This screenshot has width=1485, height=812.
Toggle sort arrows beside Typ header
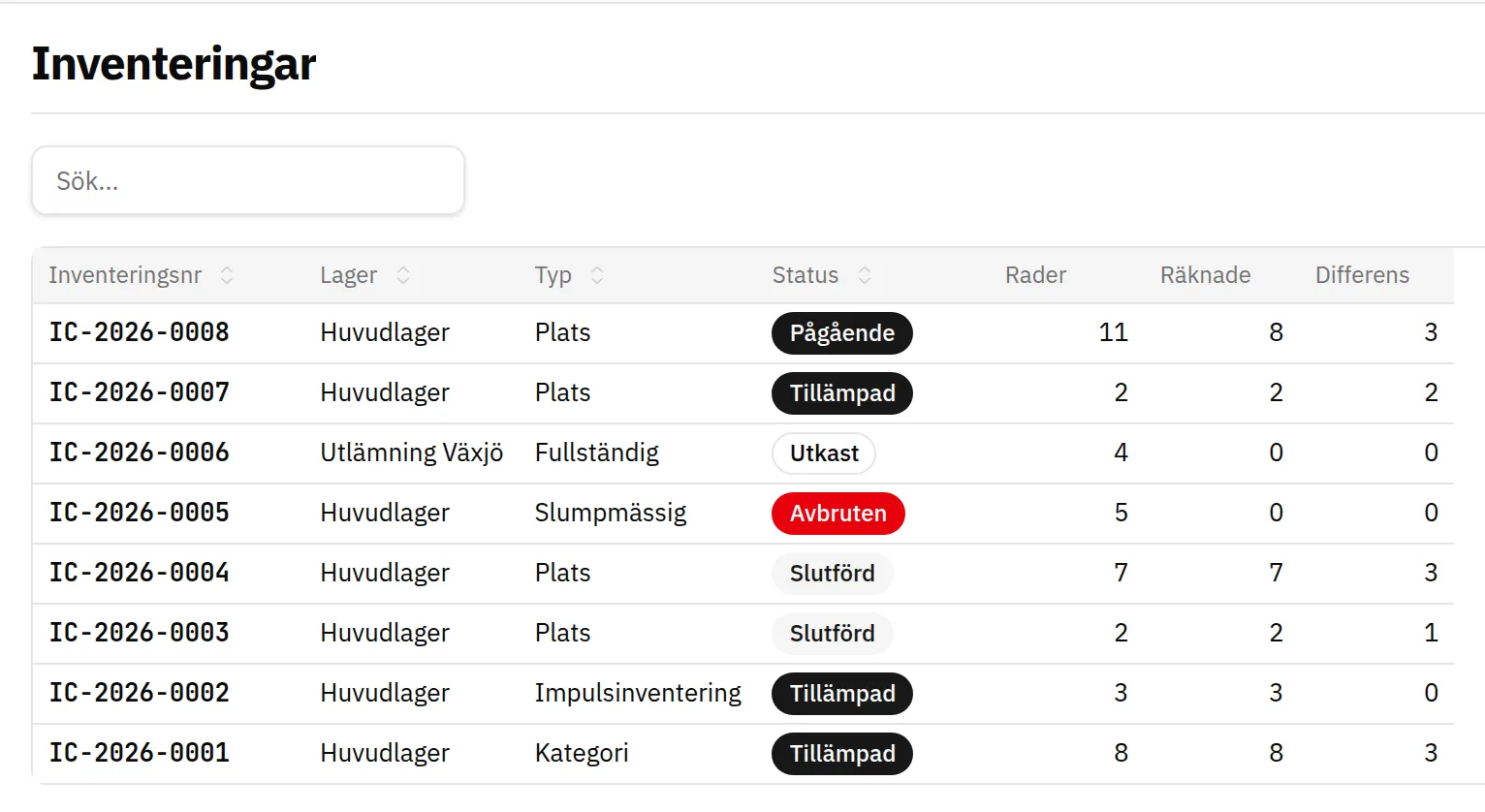597,275
